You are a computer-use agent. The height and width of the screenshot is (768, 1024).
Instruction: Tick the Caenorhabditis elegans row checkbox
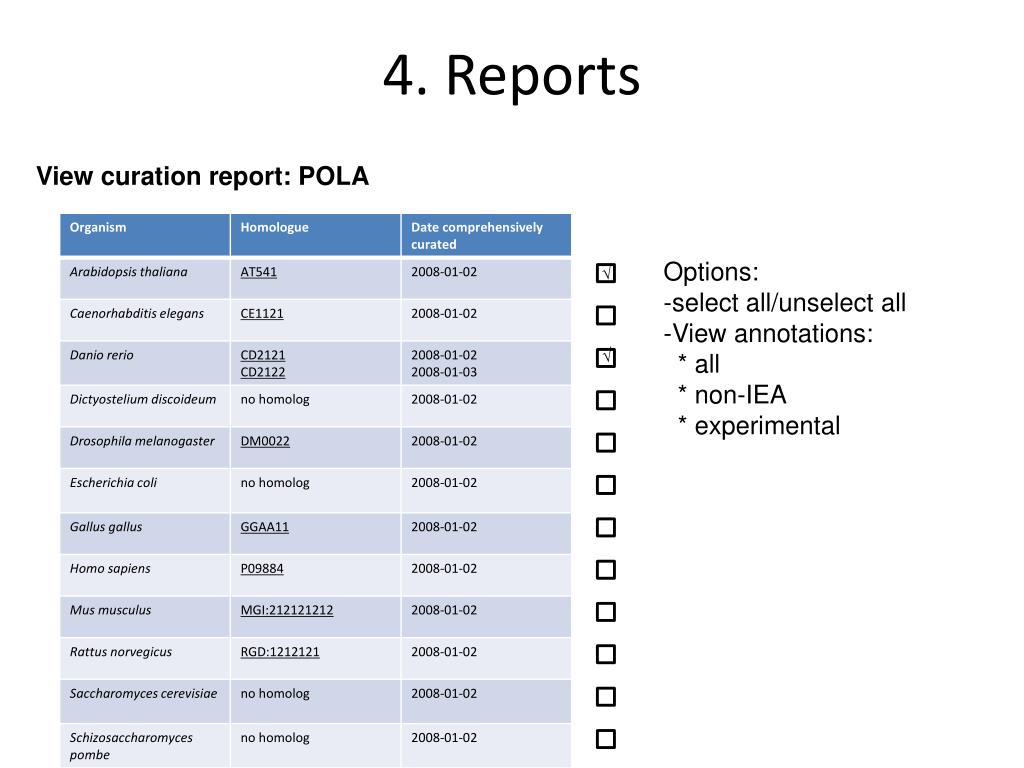click(x=605, y=315)
